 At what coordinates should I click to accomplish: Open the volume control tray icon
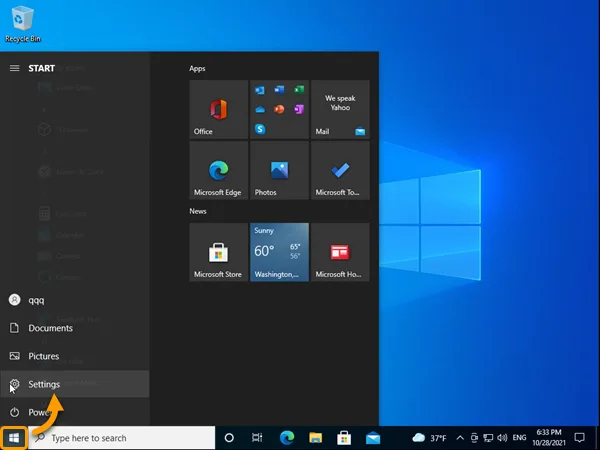pyautogui.click(x=502, y=438)
